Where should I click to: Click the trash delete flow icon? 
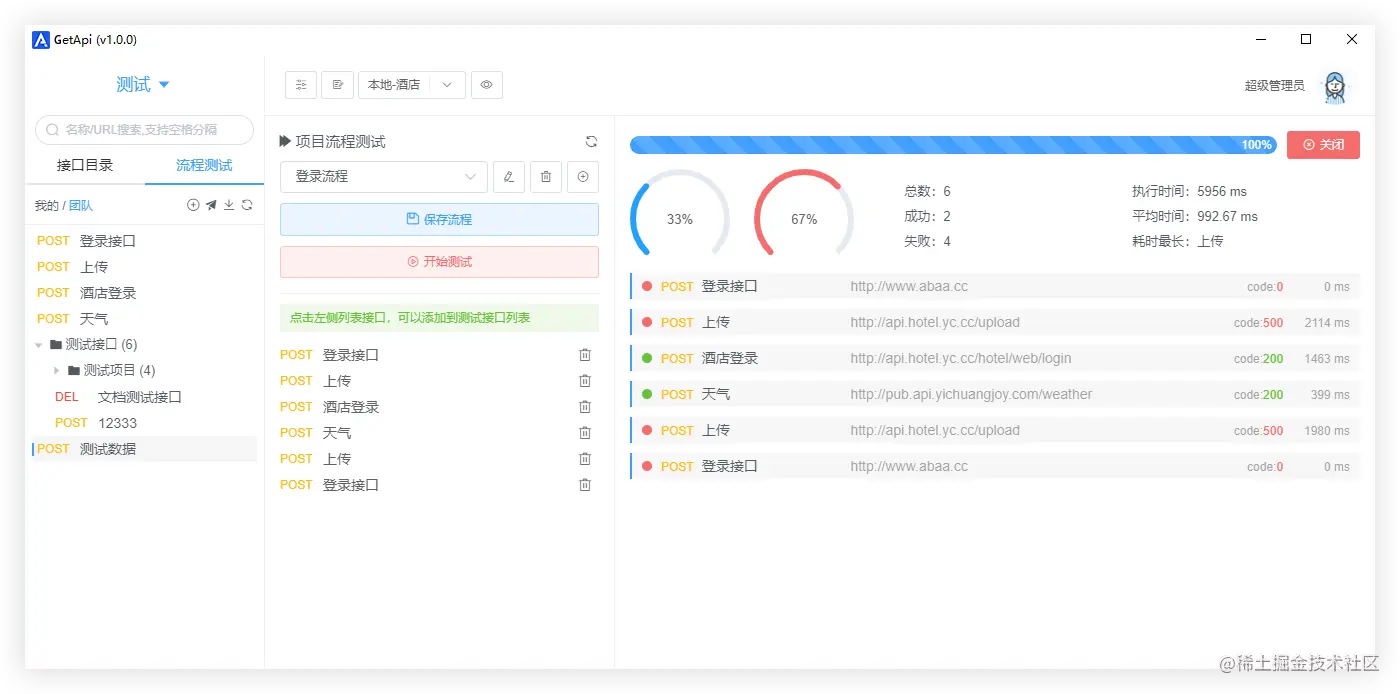(x=546, y=177)
